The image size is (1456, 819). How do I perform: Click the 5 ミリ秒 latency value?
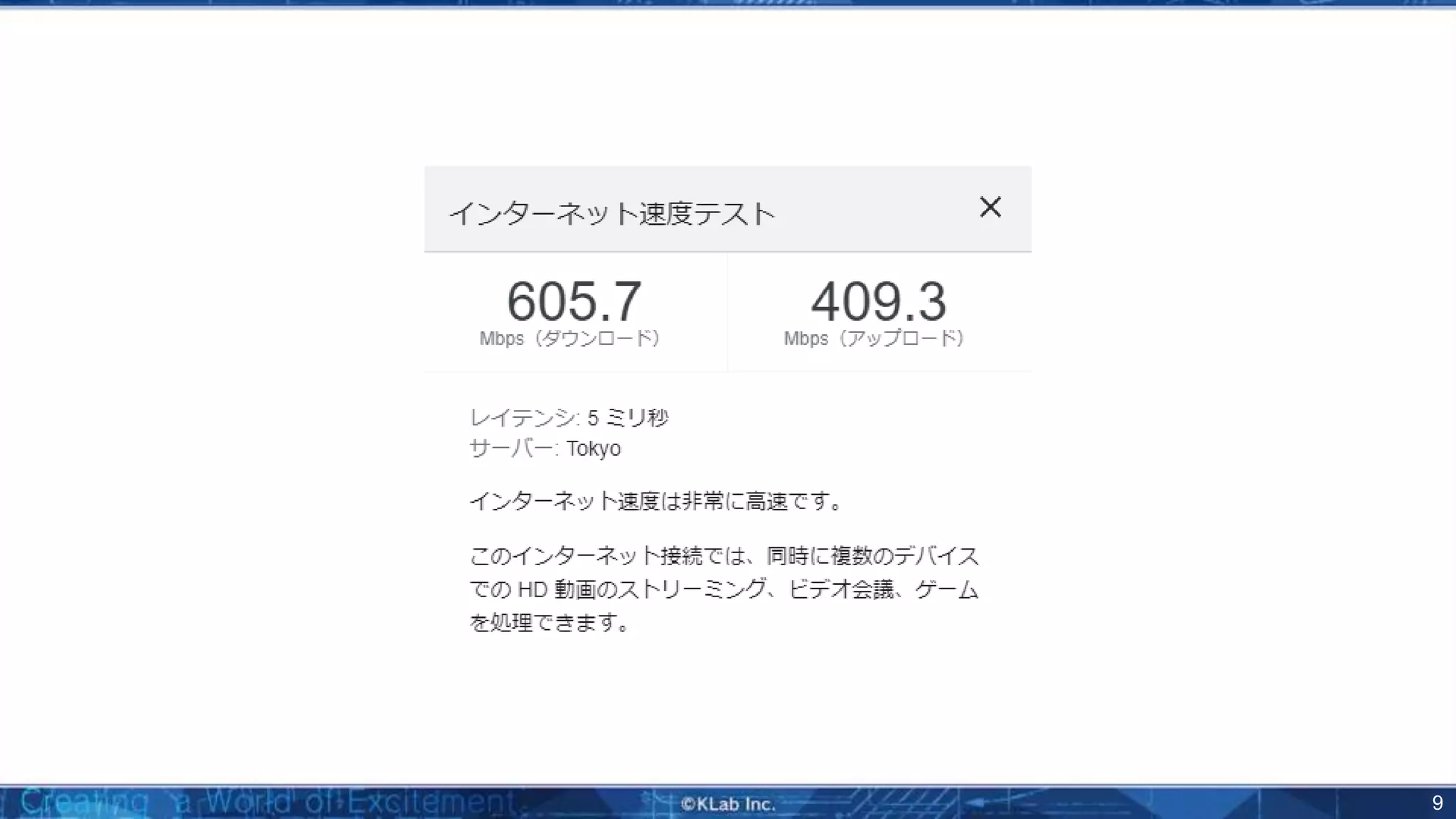coord(628,418)
